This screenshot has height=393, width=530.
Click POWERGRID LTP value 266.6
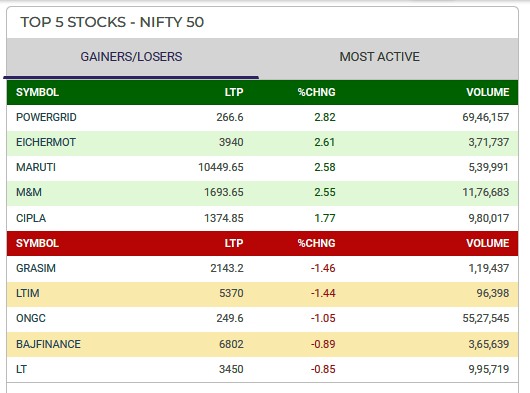[x=230, y=117]
